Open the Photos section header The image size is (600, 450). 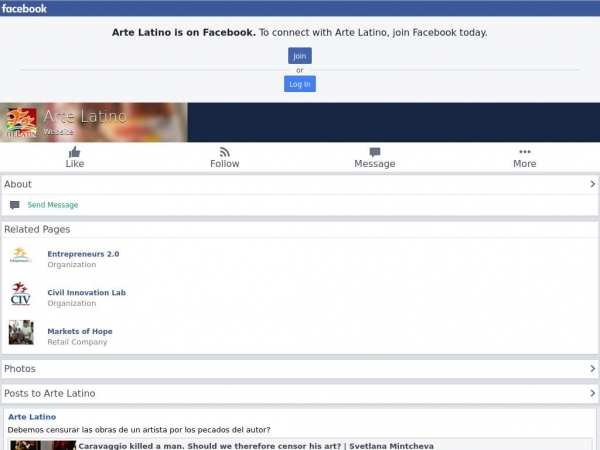(x=300, y=369)
